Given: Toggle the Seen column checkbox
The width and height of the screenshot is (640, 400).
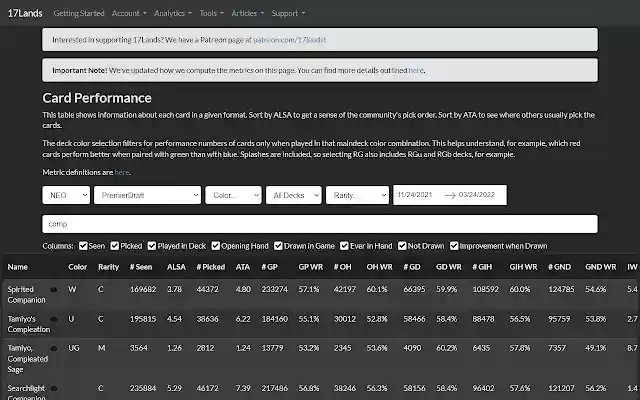Looking at the screenshot, I should pyautogui.click(x=83, y=246).
